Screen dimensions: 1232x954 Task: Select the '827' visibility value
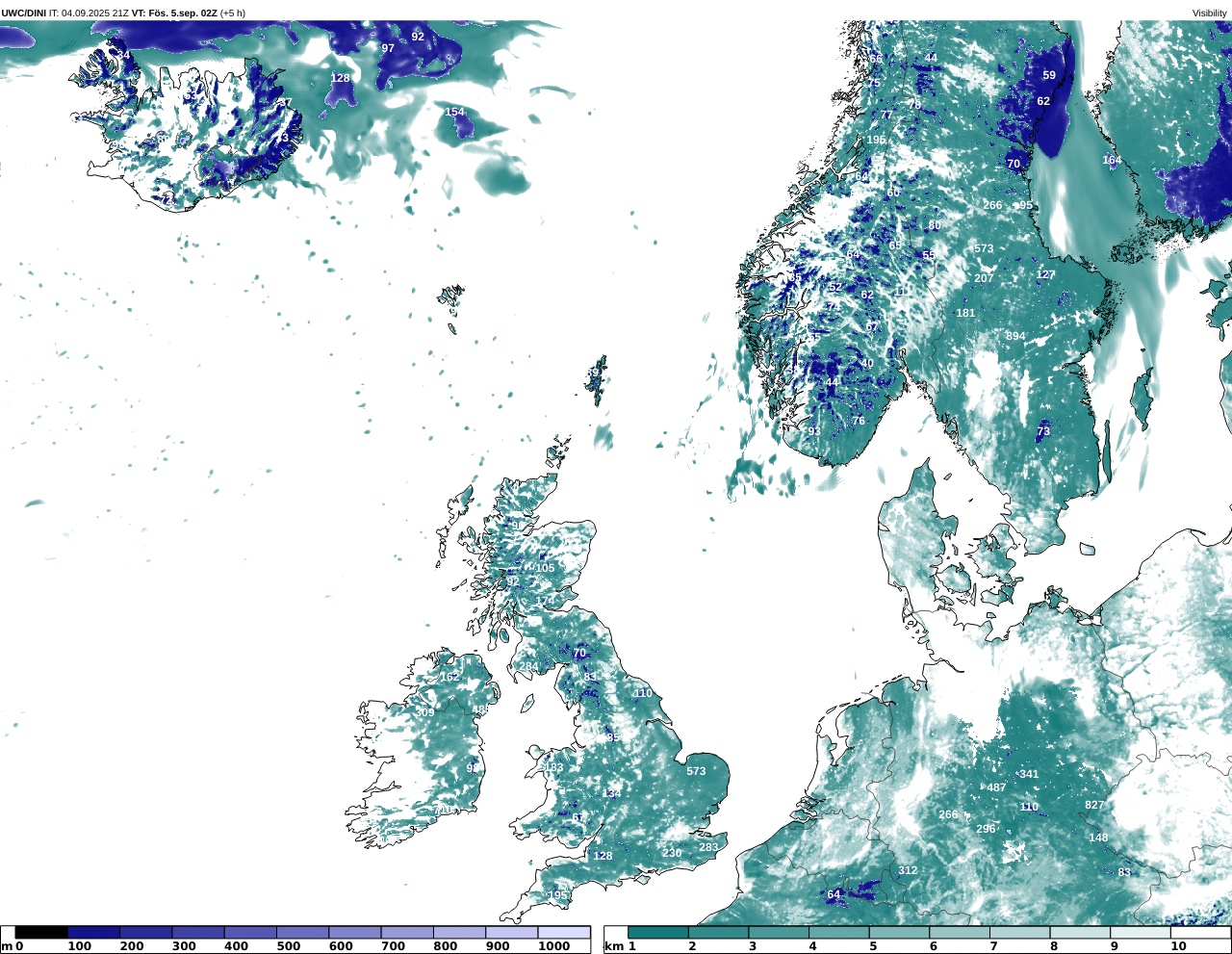coord(1094,805)
